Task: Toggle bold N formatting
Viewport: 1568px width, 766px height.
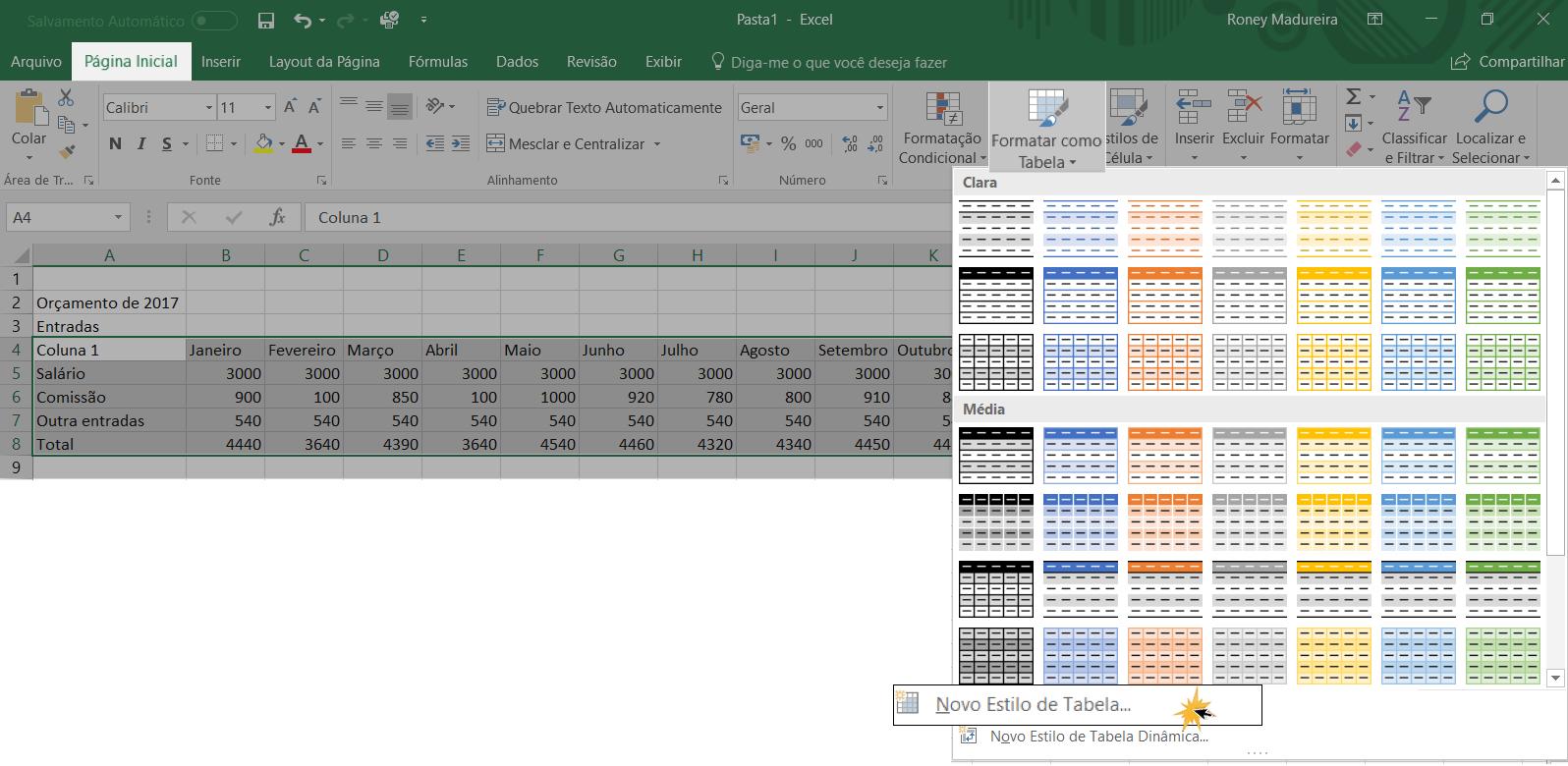Action: (115, 143)
